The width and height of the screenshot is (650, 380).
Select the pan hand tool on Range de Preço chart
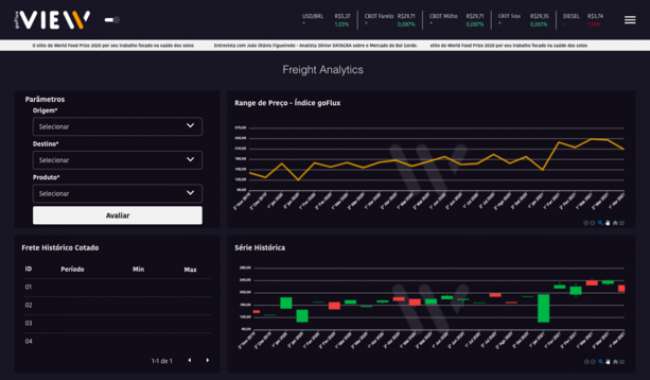(x=608, y=223)
